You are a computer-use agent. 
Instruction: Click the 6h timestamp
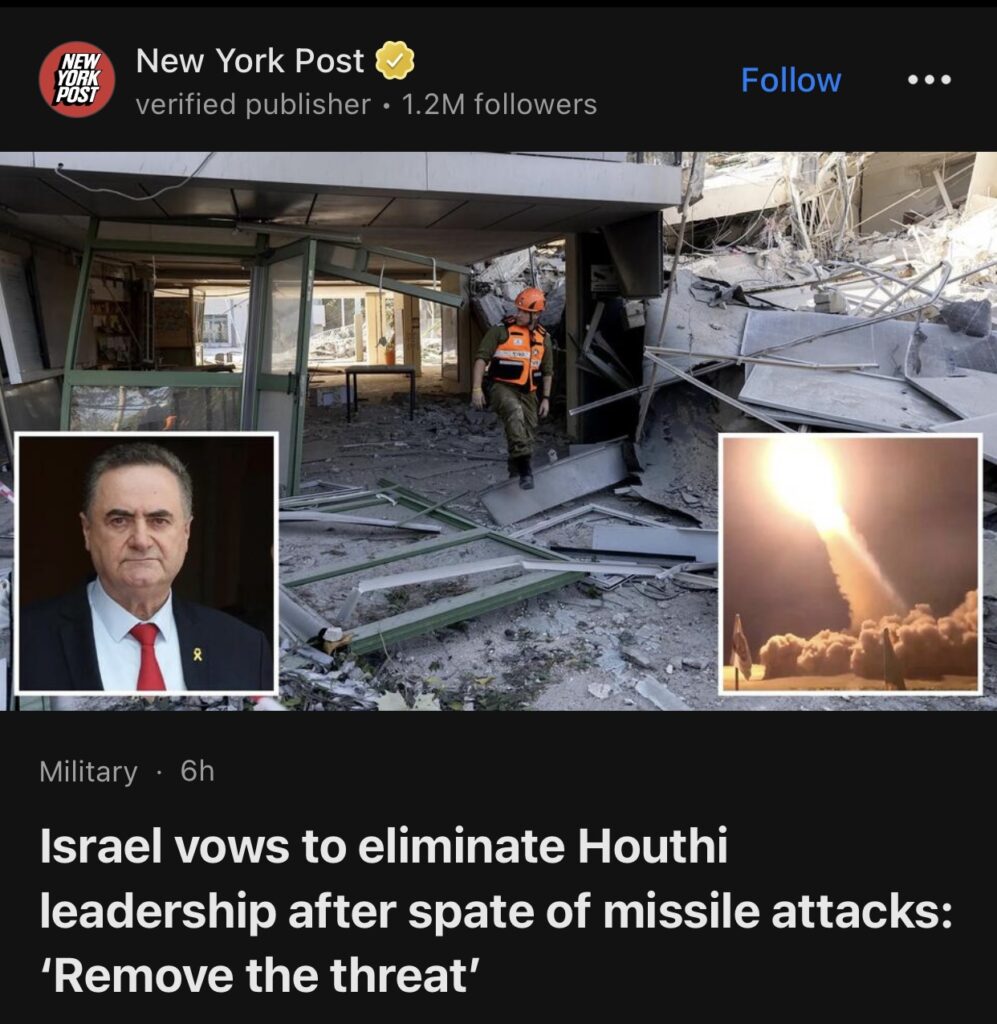[197, 771]
